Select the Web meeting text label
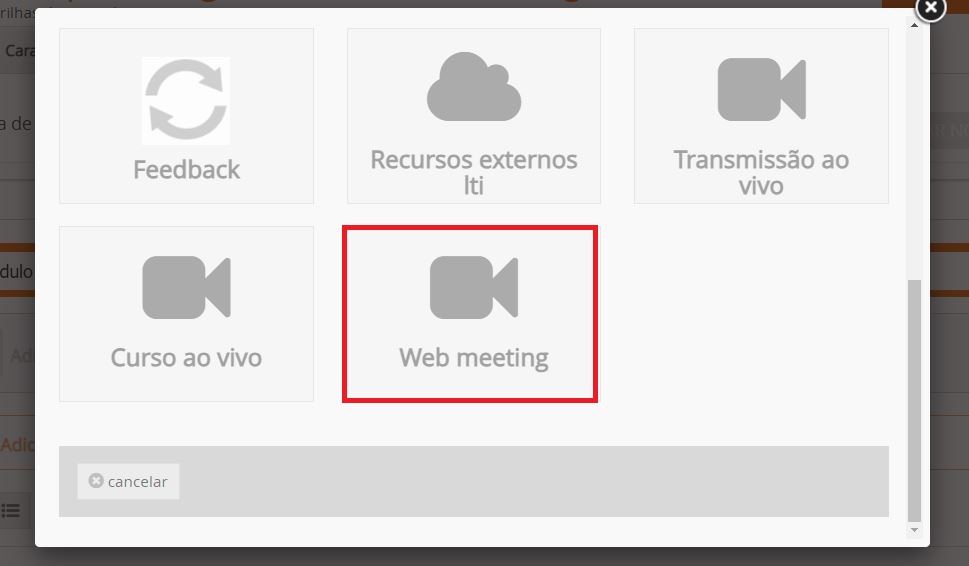The width and height of the screenshot is (969, 566). tap(474, 358)
